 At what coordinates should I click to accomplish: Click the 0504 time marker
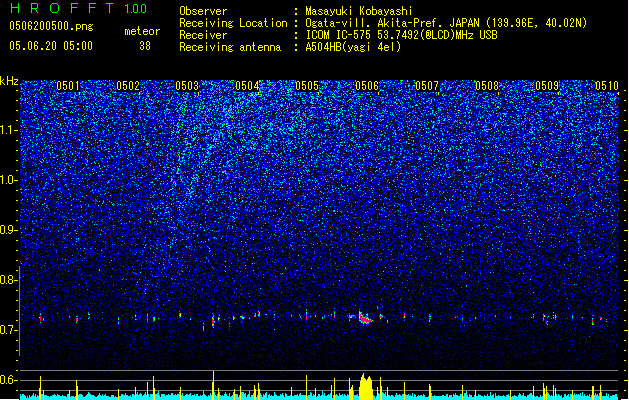[247, 86]
